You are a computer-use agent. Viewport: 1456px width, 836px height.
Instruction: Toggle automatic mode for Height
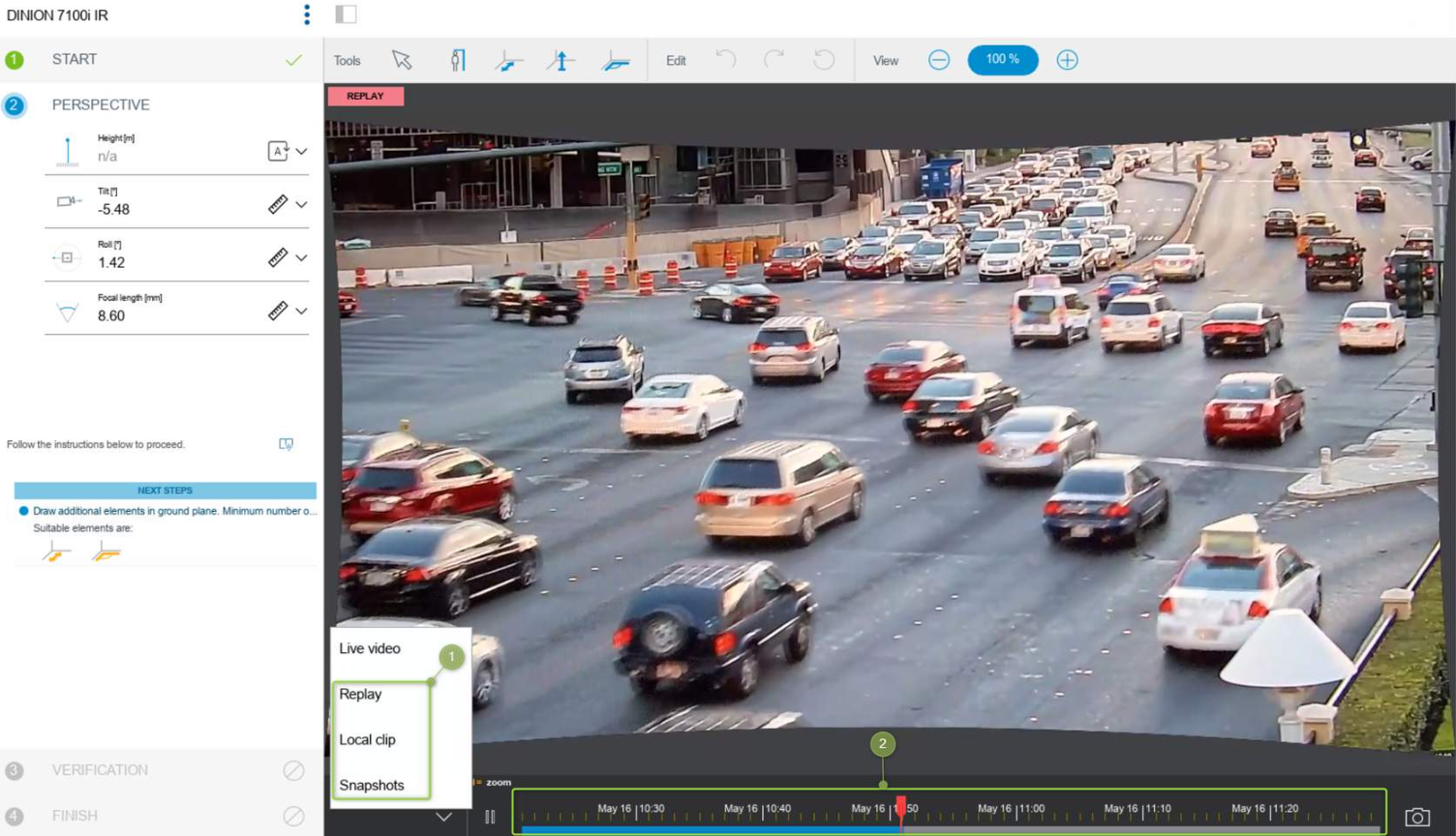pos(278,151)
